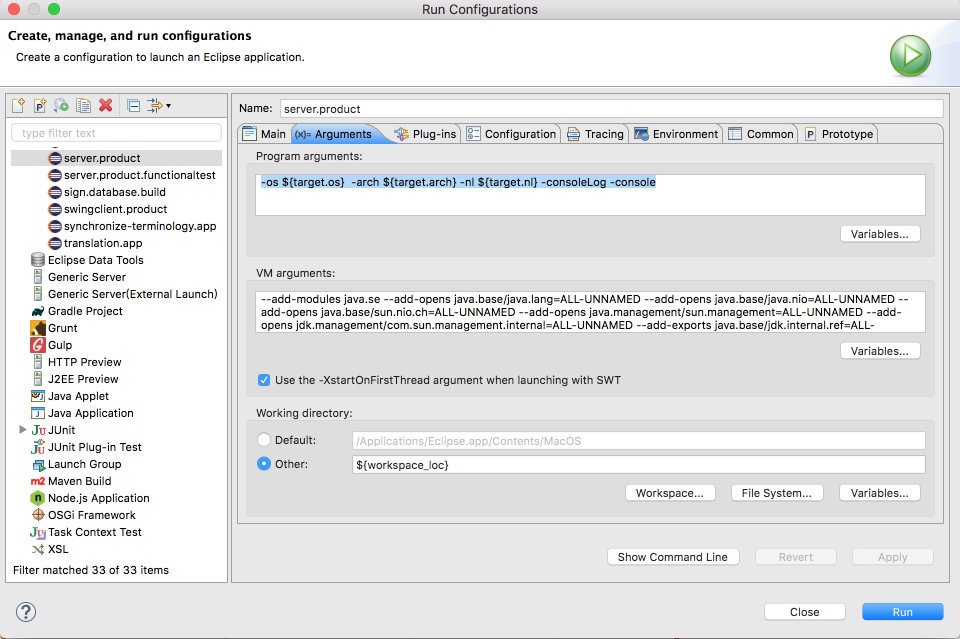Click the Export launch configuration icon

click(x=62, y=105)
